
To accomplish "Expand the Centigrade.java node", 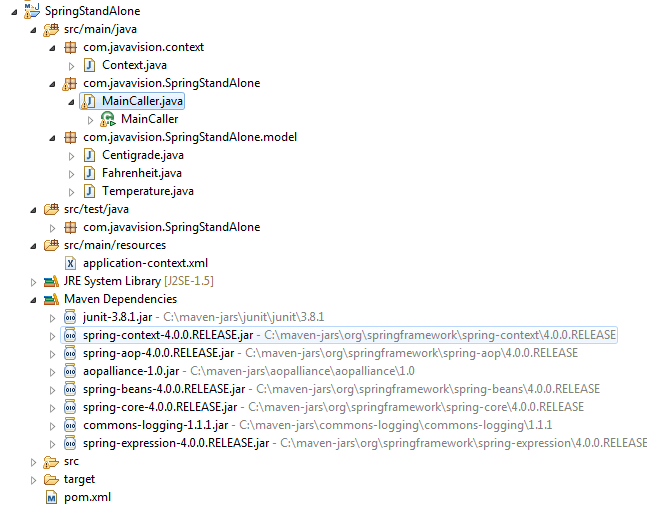I will click(x=71, y=156).
